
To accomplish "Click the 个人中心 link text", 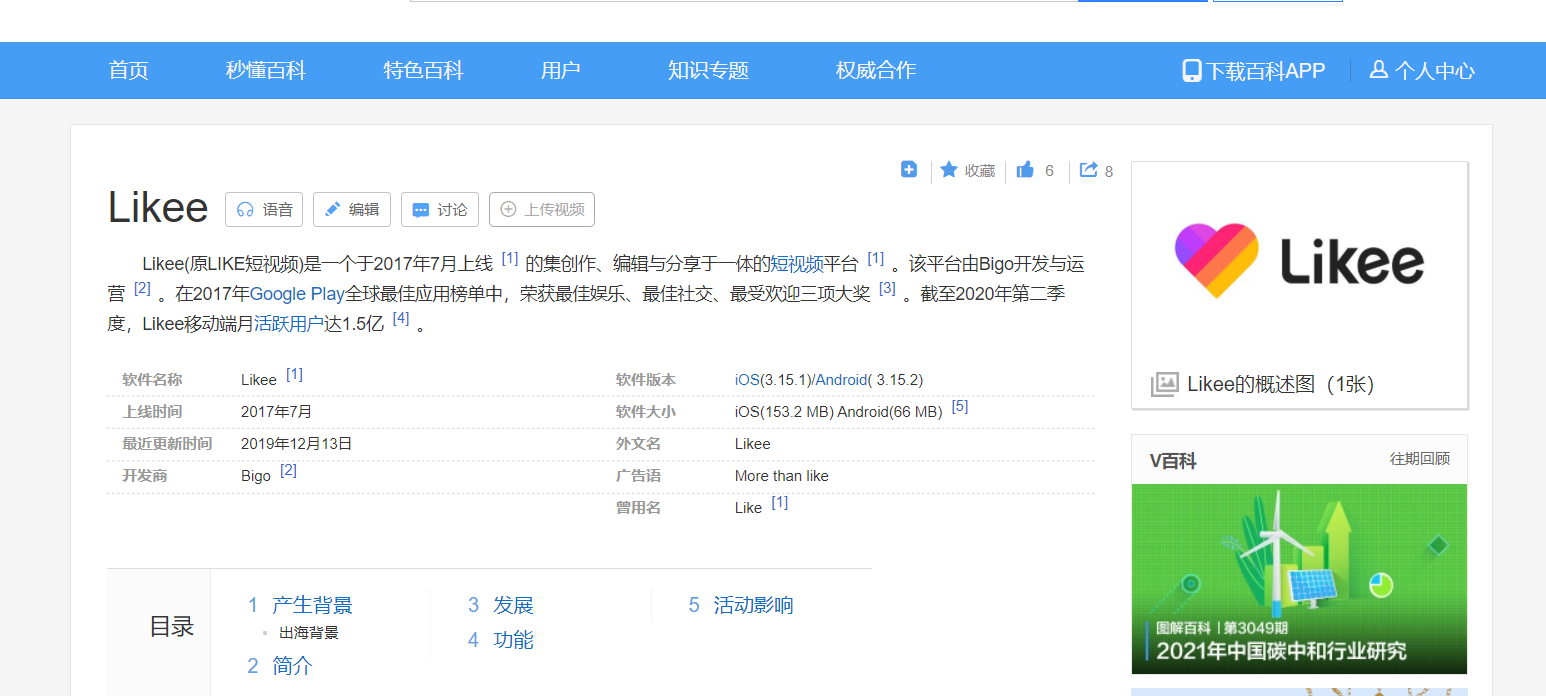I will pyautogui.click(x=1435, y=71).
